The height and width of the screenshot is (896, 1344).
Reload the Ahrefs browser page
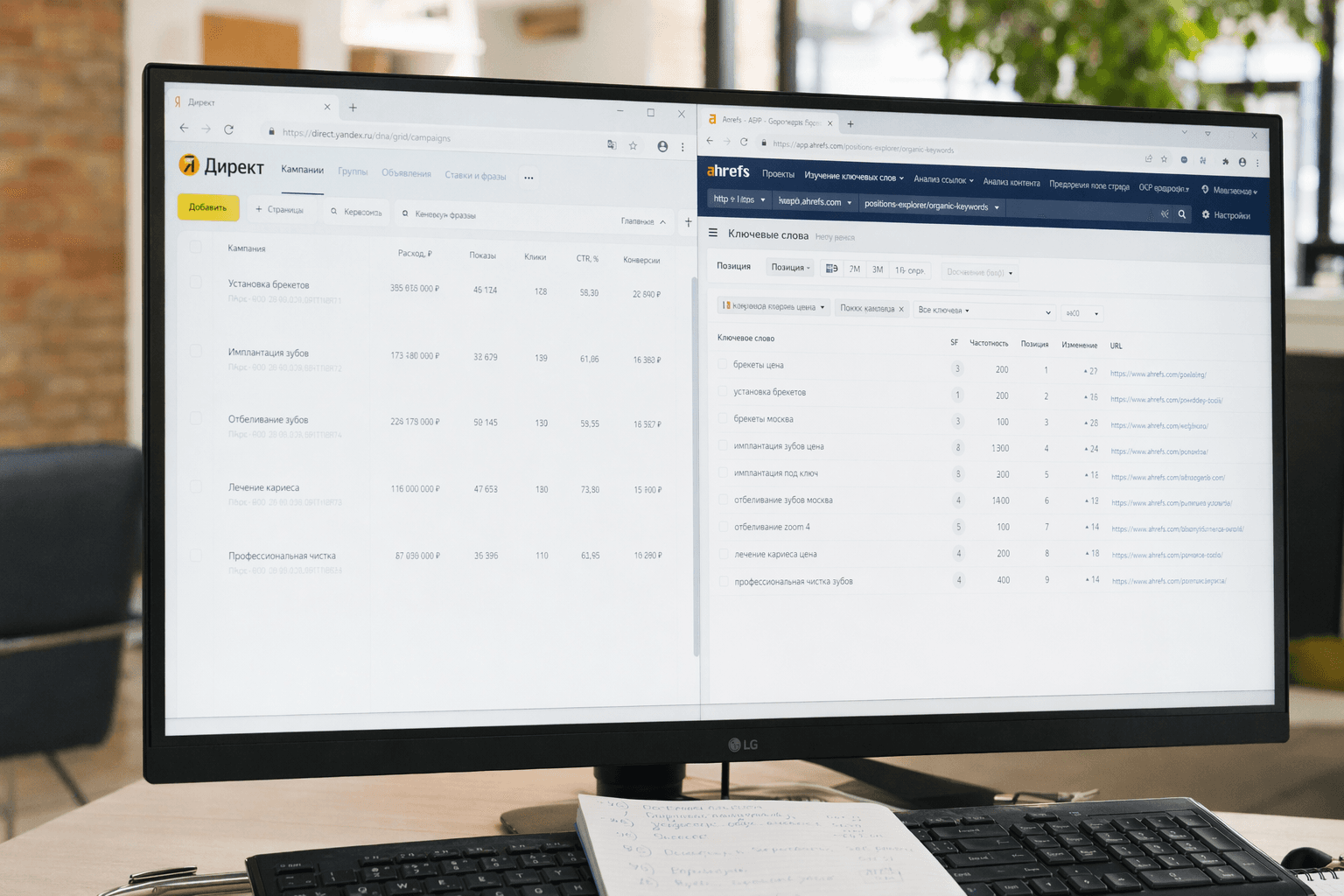744,142
